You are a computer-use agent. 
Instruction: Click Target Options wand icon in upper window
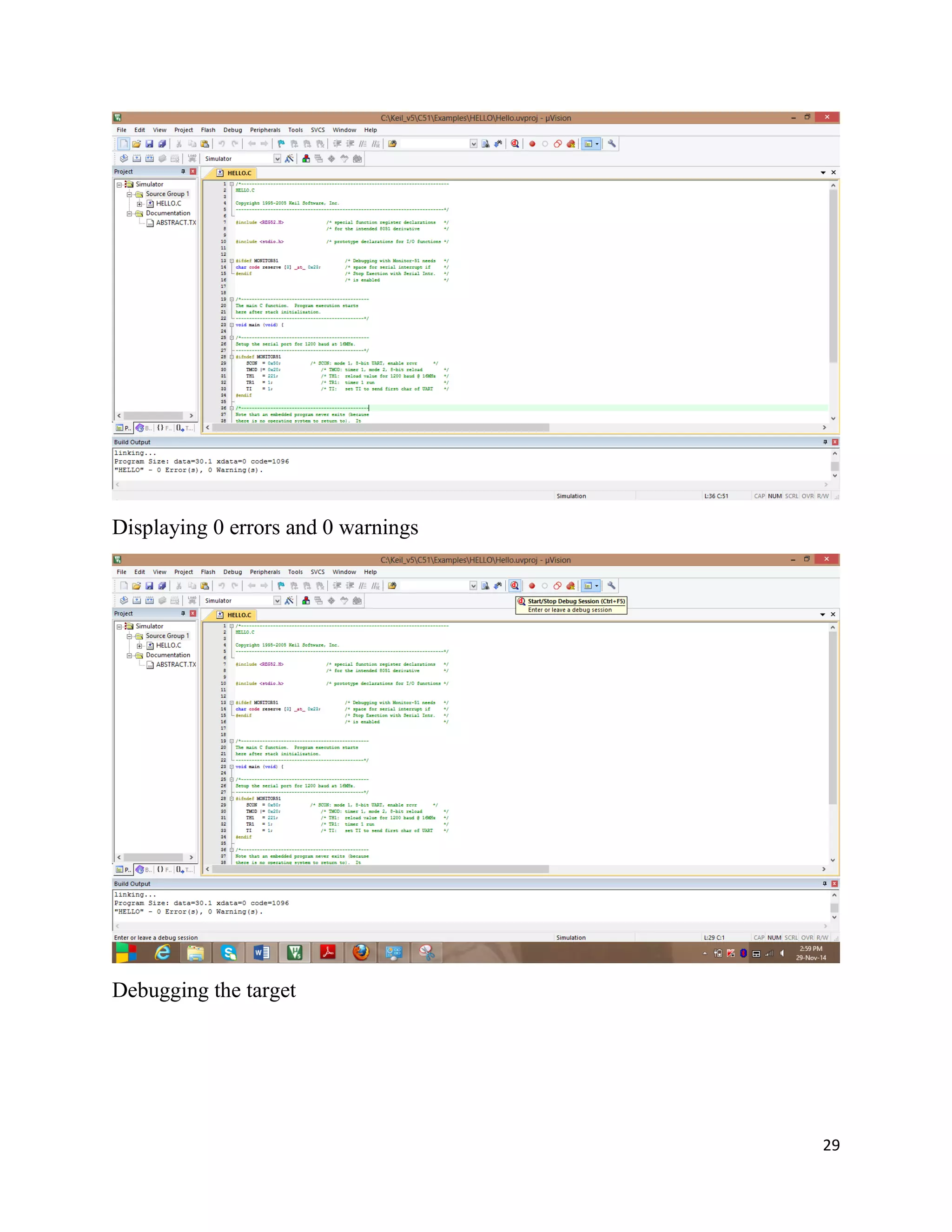pyautogui.click(x=289, y=159)
